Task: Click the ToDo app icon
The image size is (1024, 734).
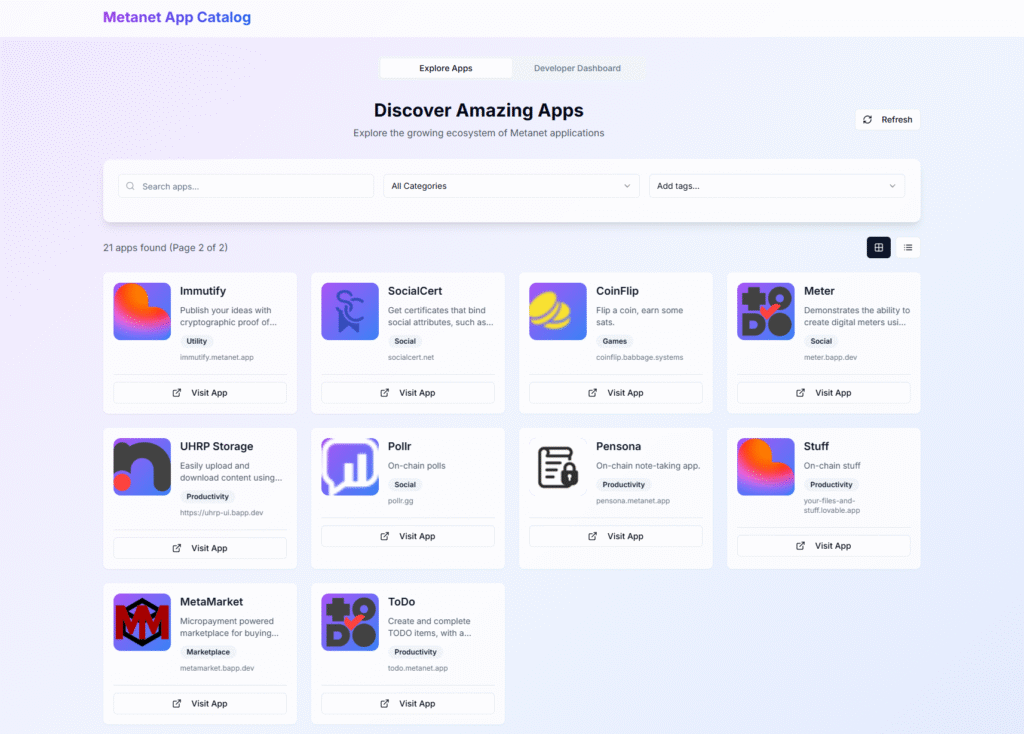Action: (350, 622)
